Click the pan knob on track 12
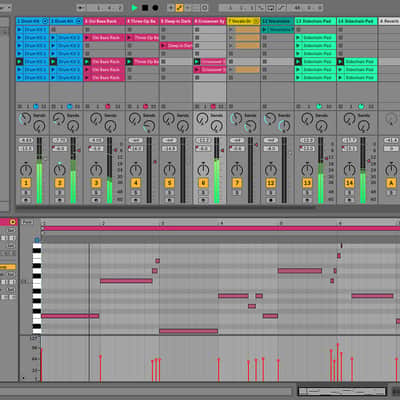 pos(271,170)
